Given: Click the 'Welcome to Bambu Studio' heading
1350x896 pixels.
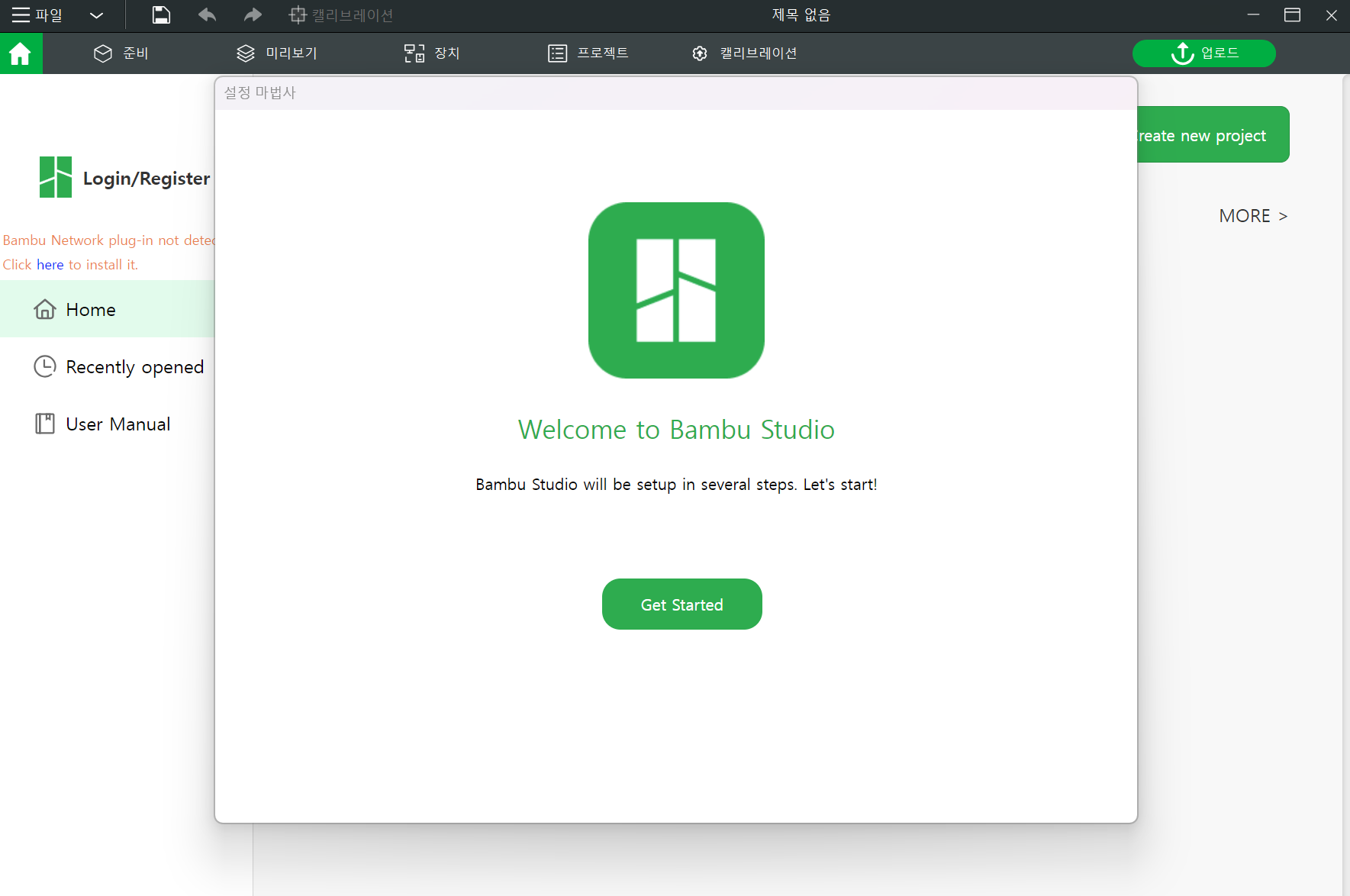Looking at the screenshot, I should 676,430.
